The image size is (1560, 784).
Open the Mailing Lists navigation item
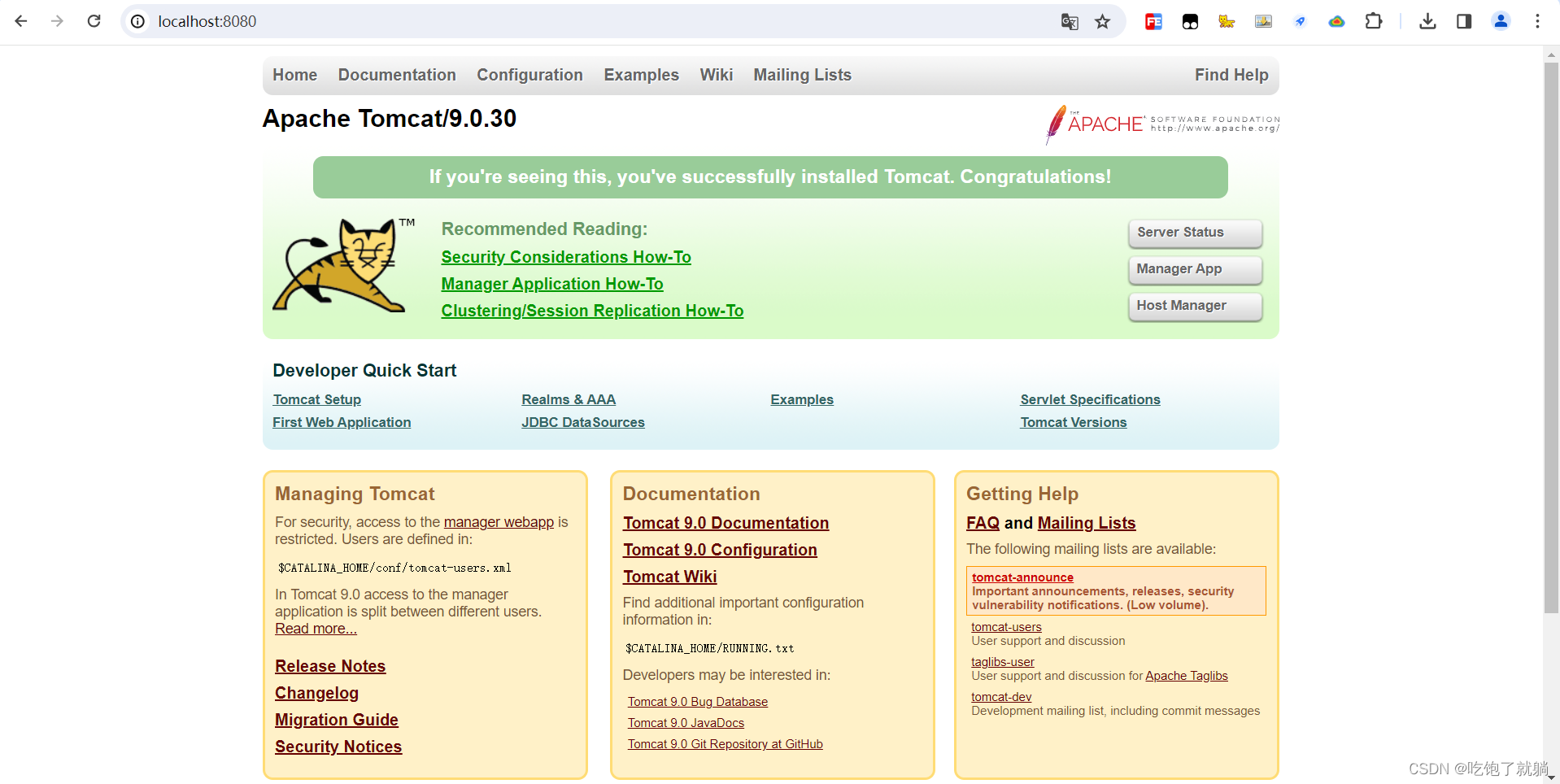(x=802, y=75)
